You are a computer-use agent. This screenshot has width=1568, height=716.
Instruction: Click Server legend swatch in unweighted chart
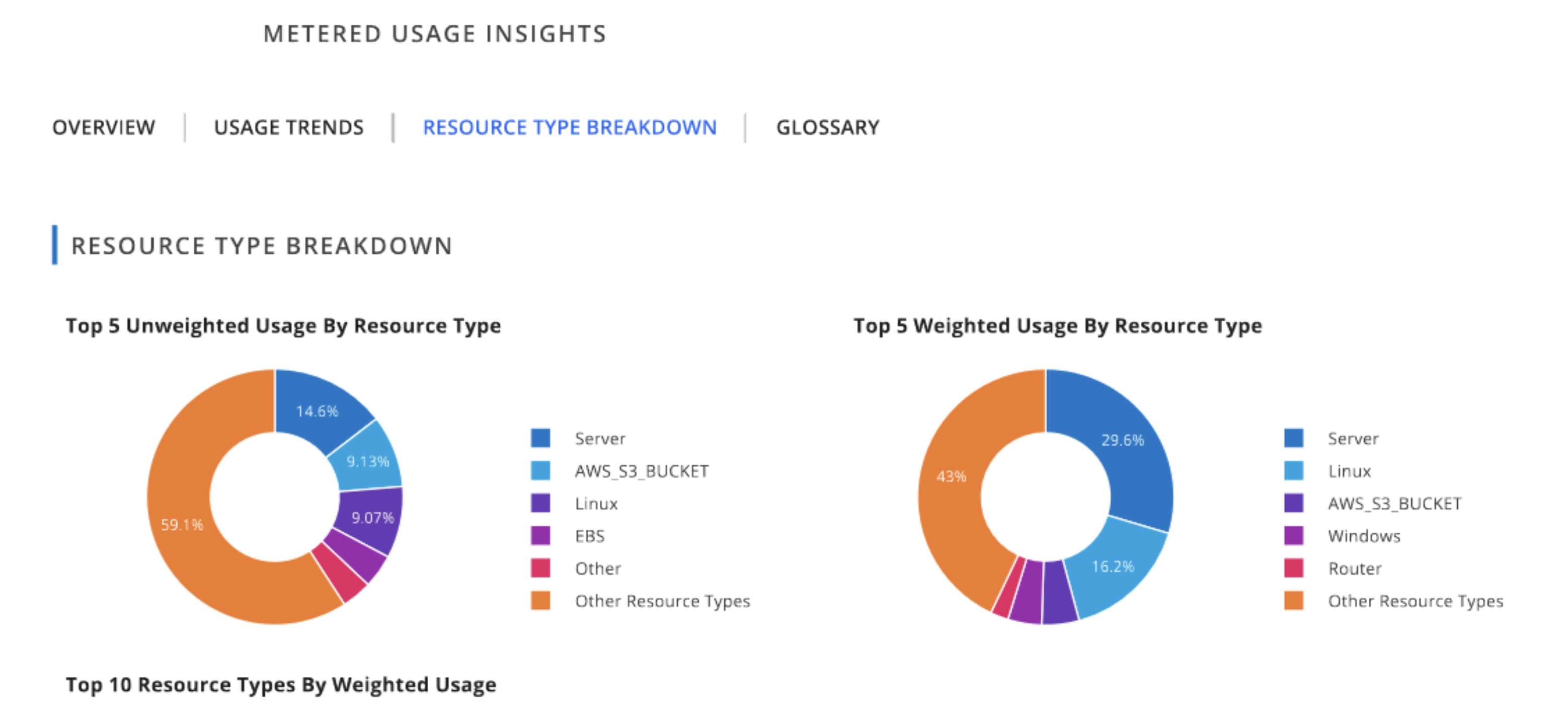pos(540,438)
